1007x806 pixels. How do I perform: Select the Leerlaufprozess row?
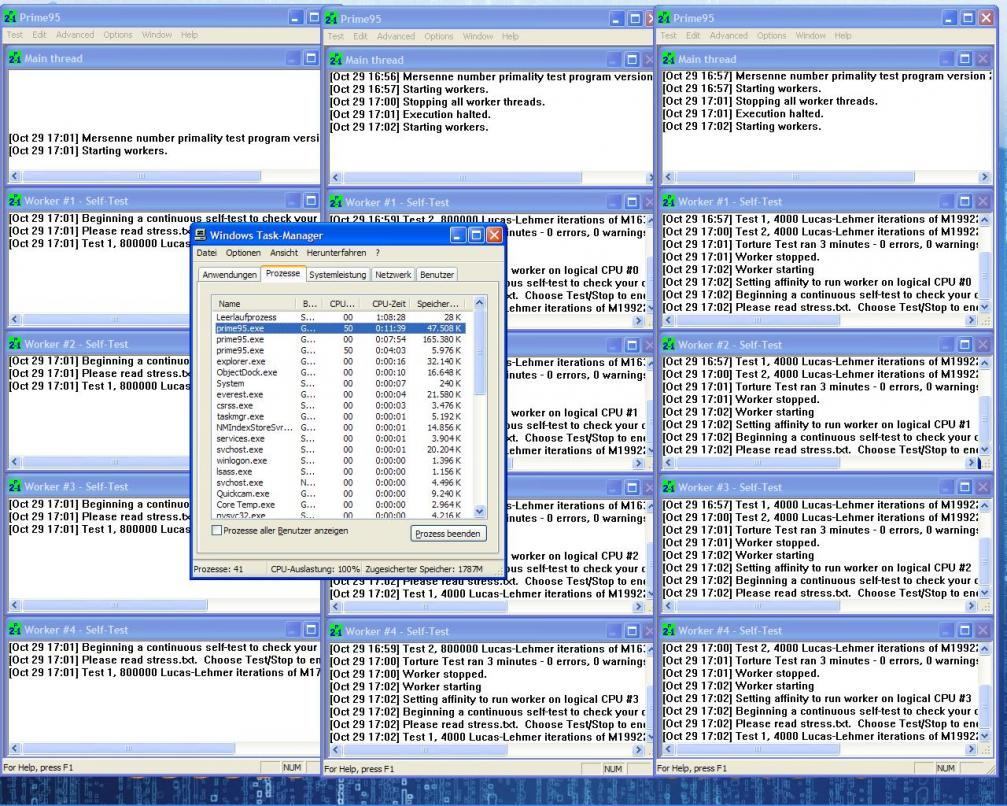(x=338, y=317)
